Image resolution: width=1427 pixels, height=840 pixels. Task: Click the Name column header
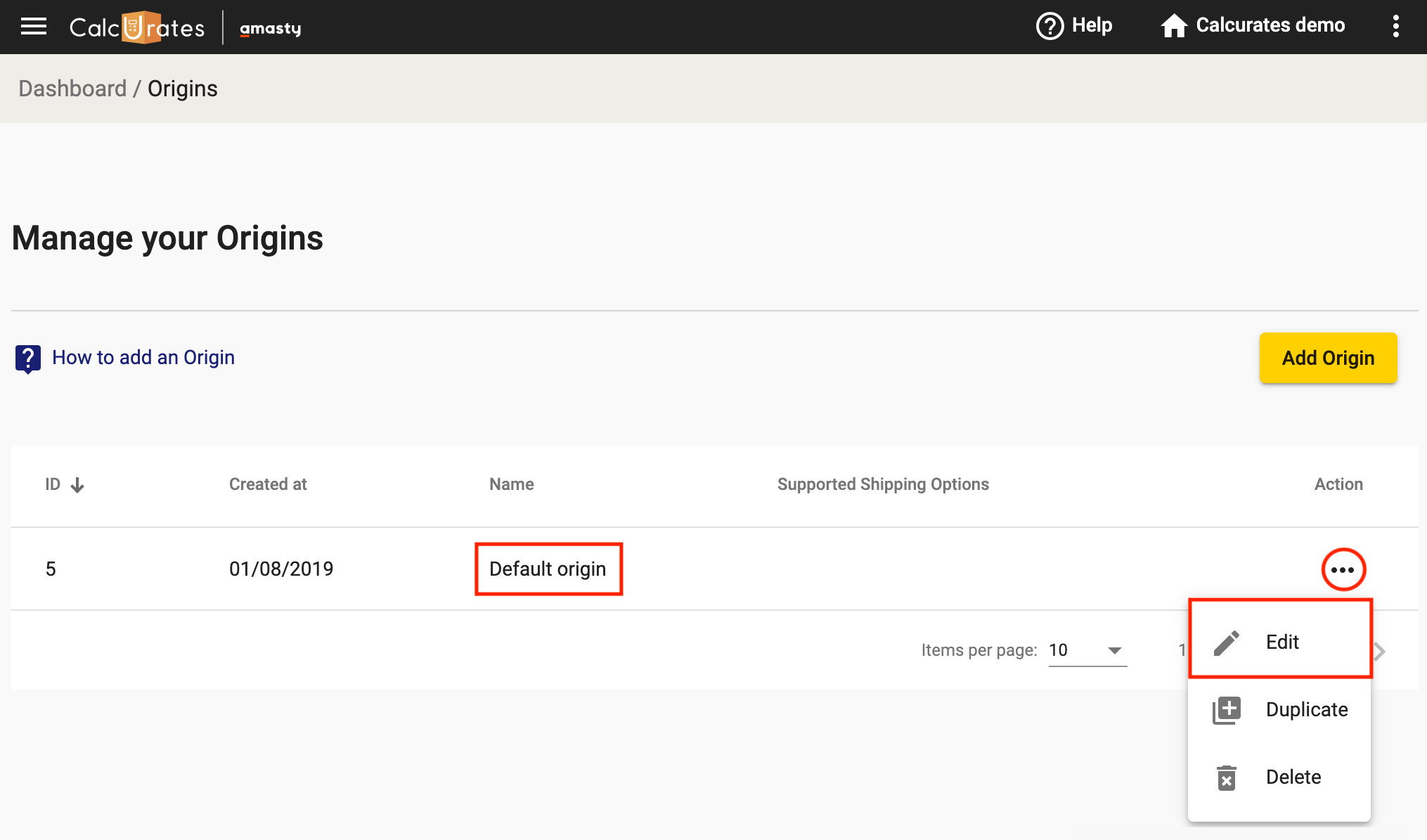(x=512, y=484)
